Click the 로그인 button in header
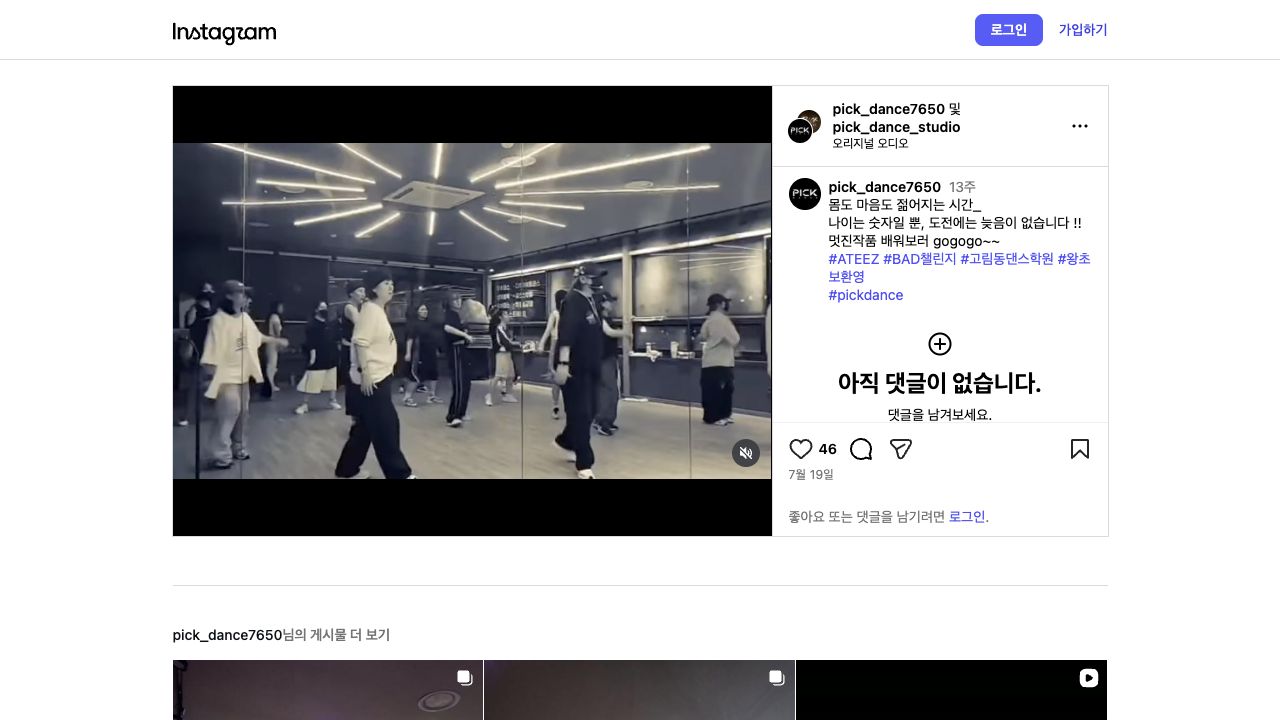The height and width of the screenshot is (720, 1280). click(1008, 30)
